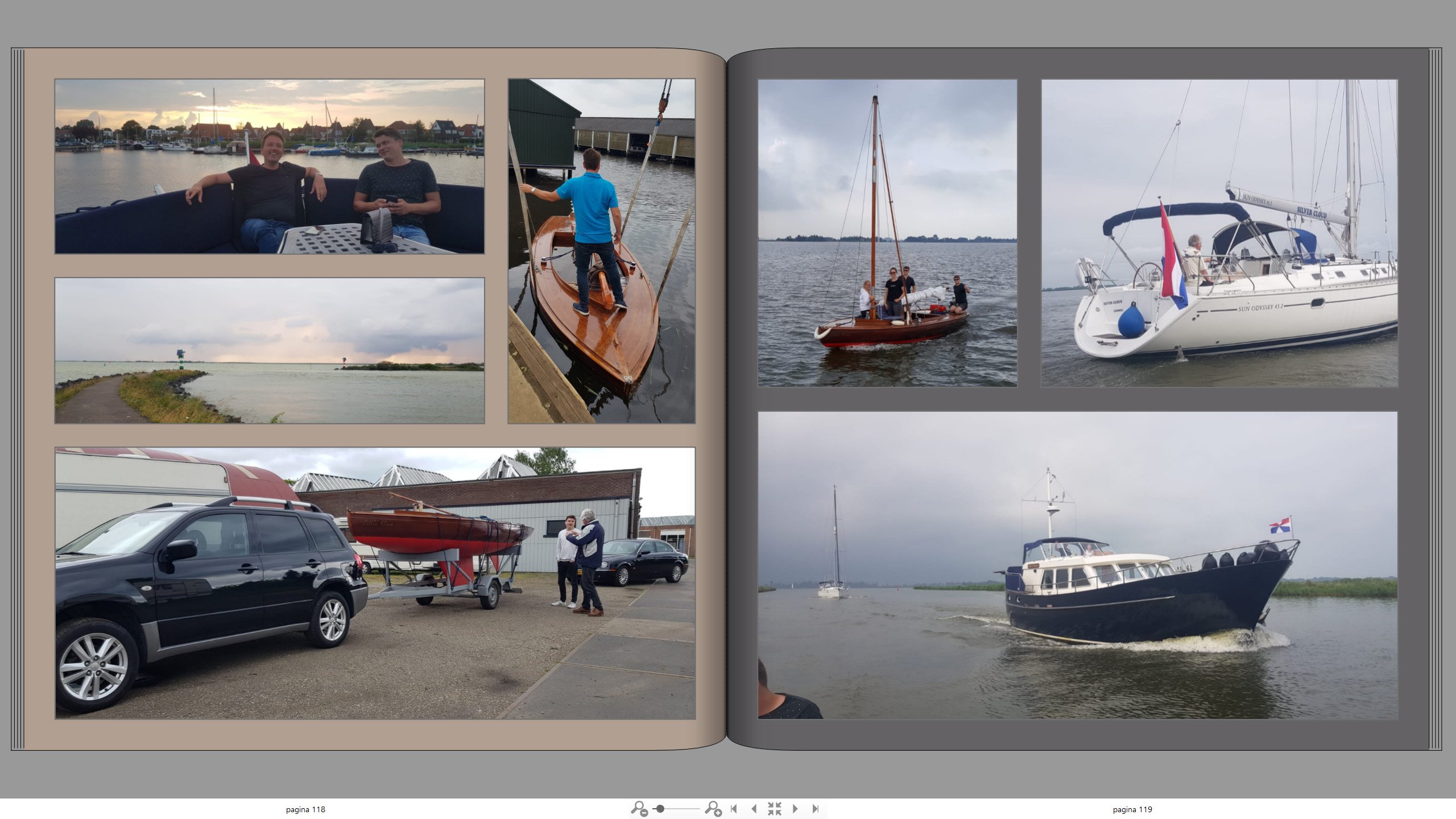The image size is (1456, 819).
Task: Click the pagina 118 label
Action: [305, 809]
